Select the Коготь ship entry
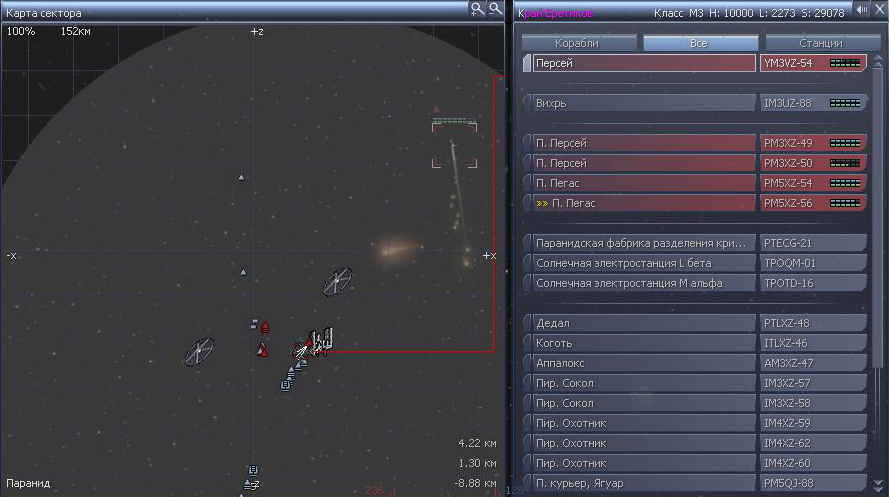889x497 pixels. (644, 343)
